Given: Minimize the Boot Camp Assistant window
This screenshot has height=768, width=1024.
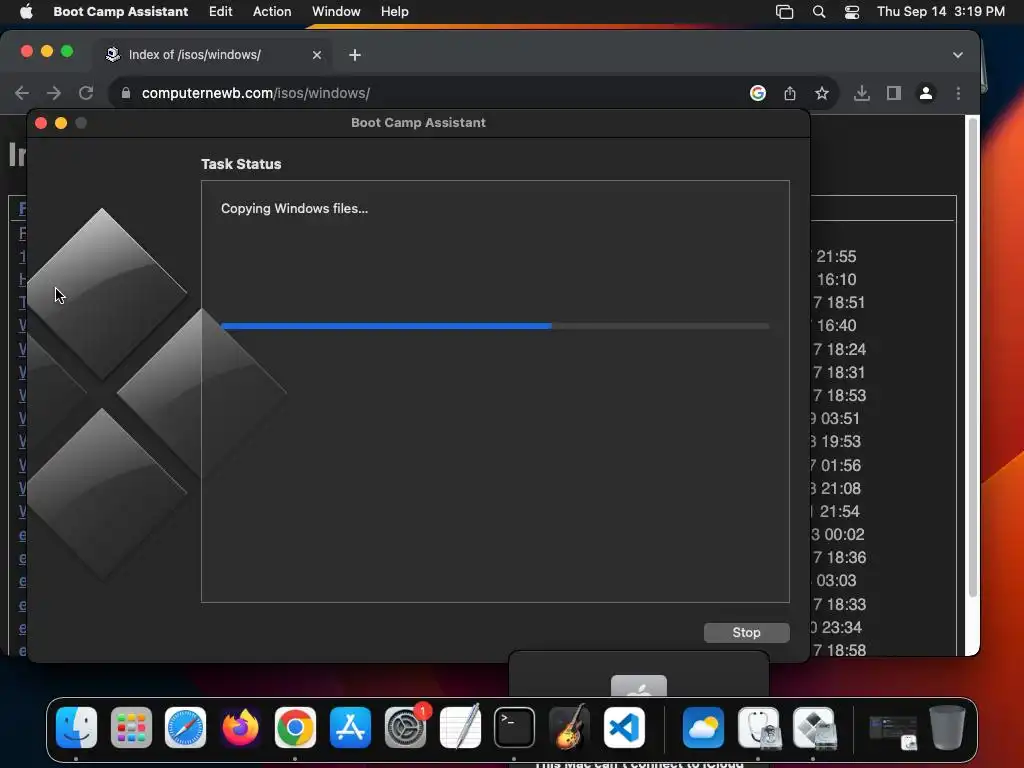Looking at the screenshot, I should (x=61, y=123).
